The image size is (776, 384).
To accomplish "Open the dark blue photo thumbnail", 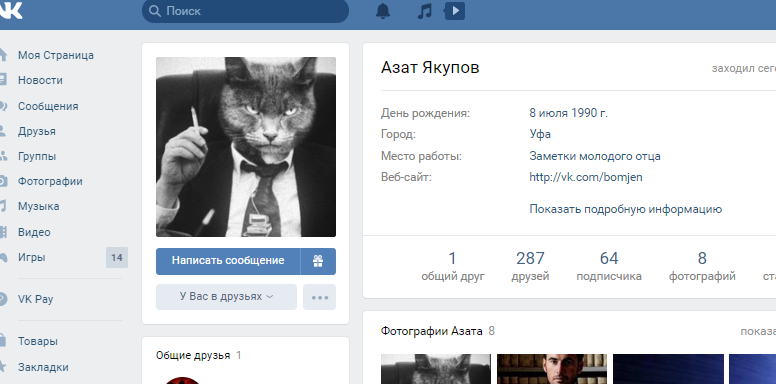I will coord(668,369).
